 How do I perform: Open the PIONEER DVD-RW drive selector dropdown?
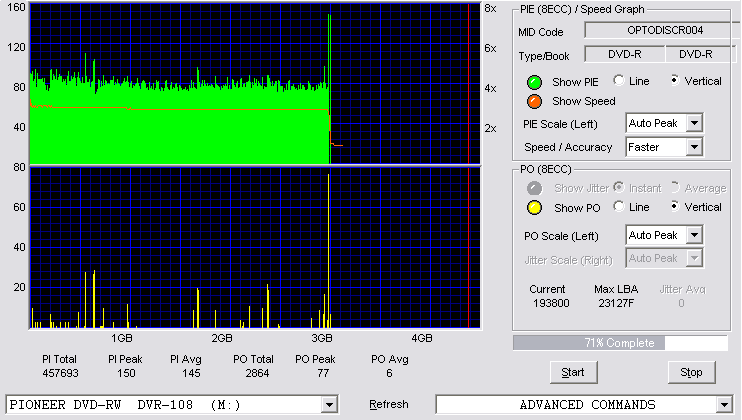tap(329, 405)
